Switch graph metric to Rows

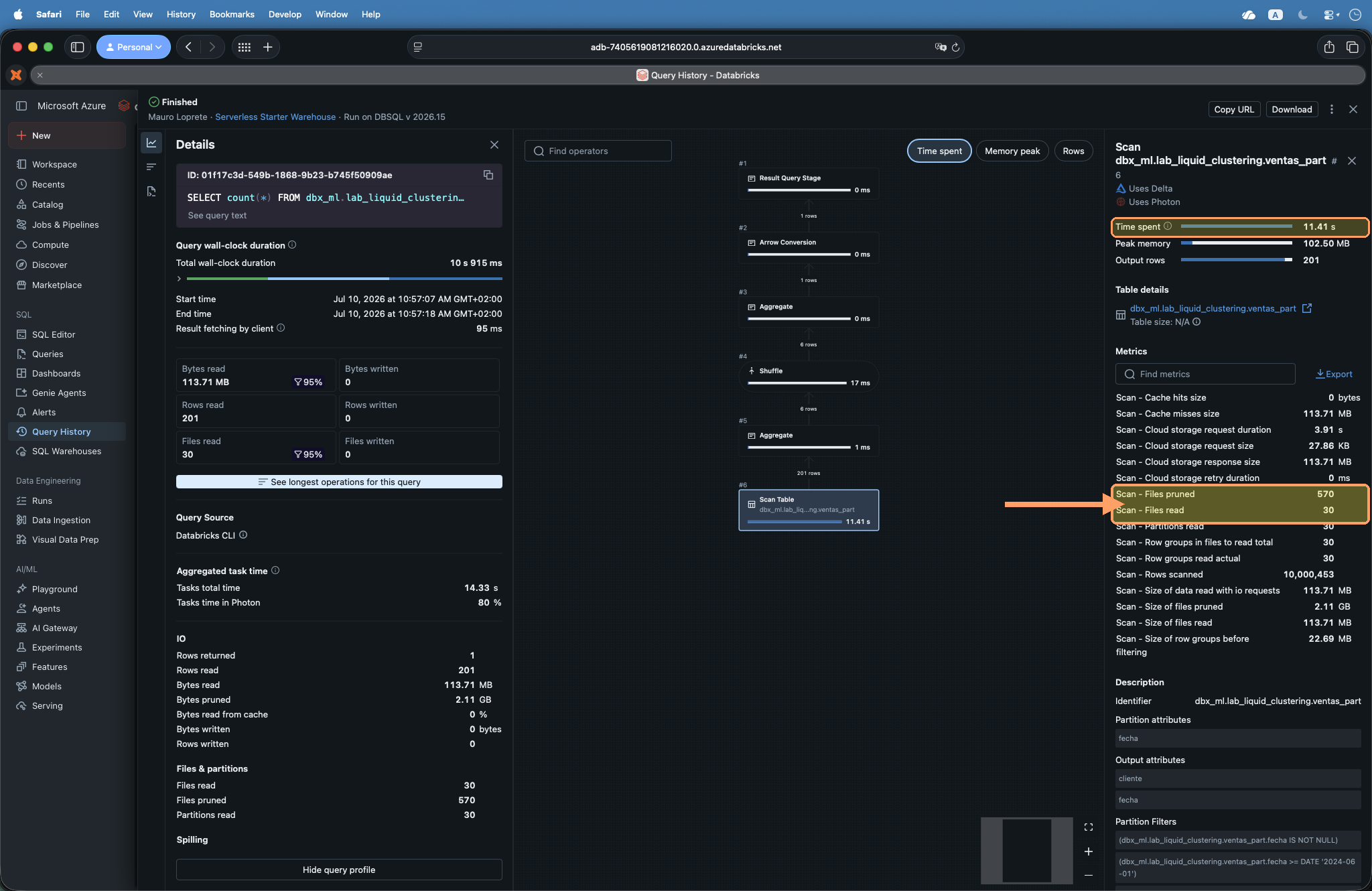pos(1073,151)
